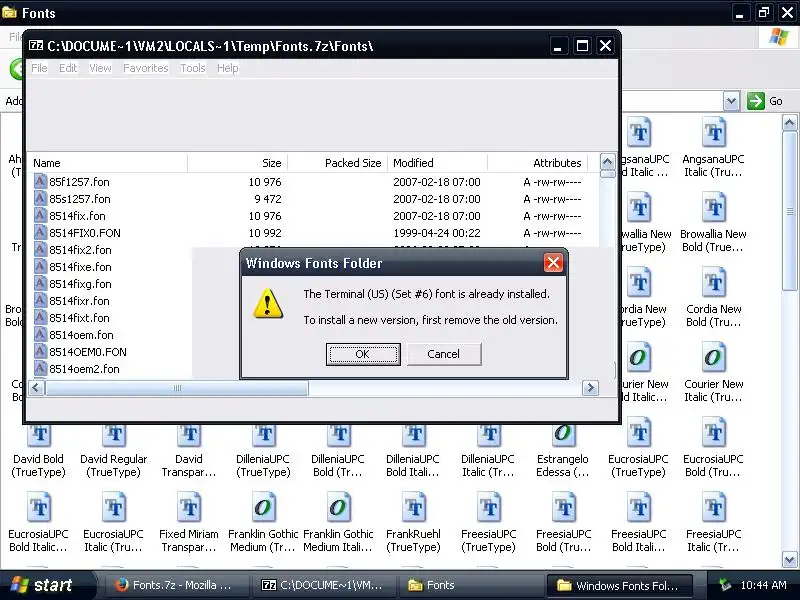Select 8514fix2.fon file icon

[41, 249]
